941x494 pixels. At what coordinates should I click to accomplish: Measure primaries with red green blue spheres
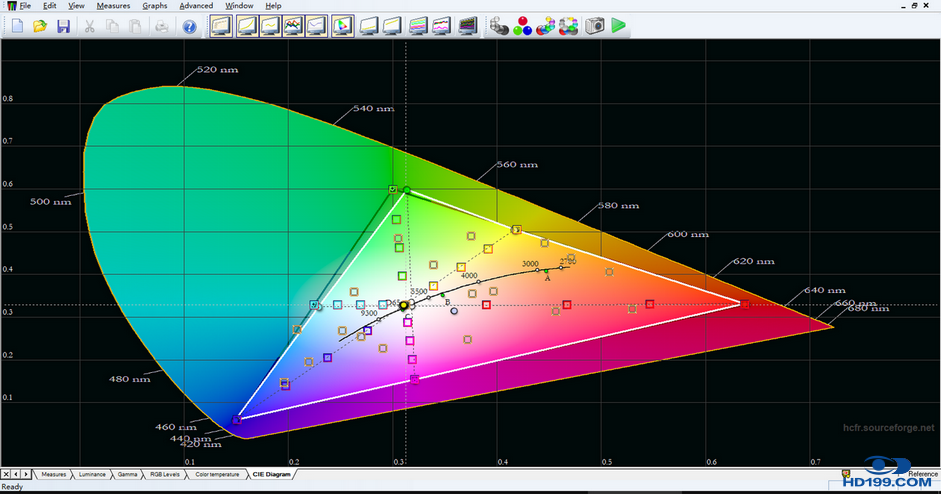pos(522,26)
